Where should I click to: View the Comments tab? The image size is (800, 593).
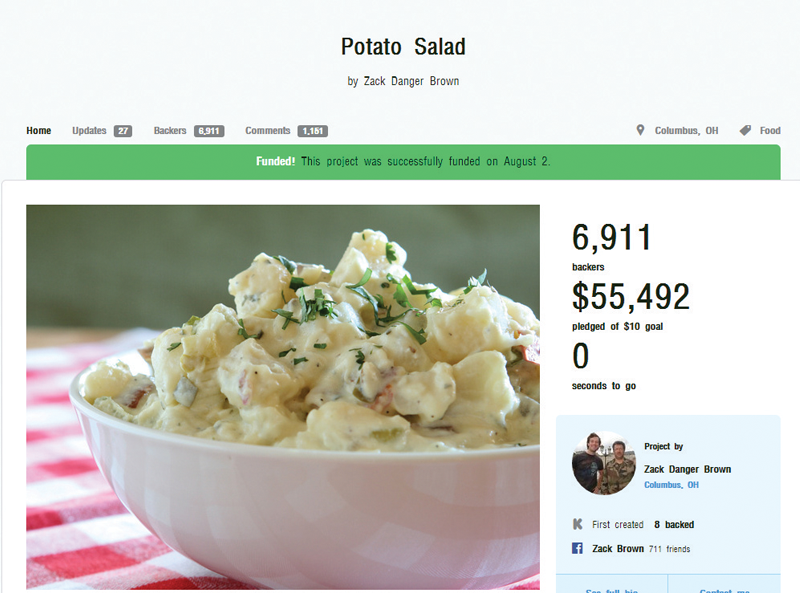pos(268,130)
